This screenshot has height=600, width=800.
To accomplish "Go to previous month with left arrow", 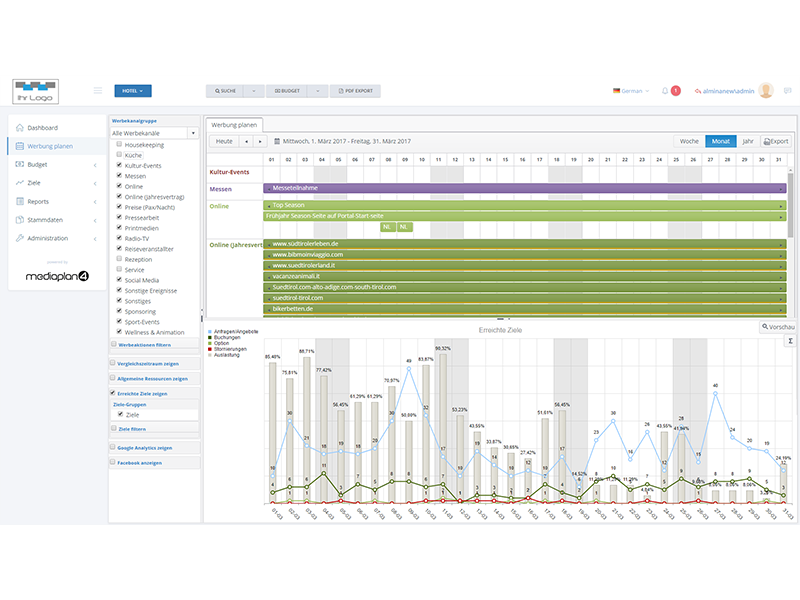I will tap(246, 142).
